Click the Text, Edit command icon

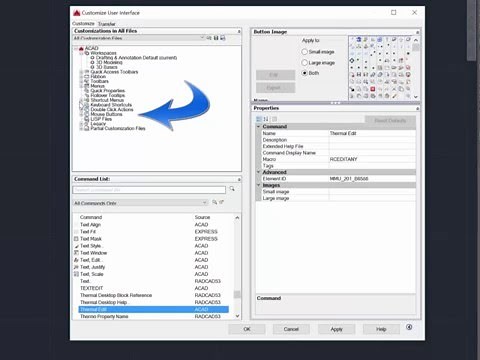(x=76, y=260)
